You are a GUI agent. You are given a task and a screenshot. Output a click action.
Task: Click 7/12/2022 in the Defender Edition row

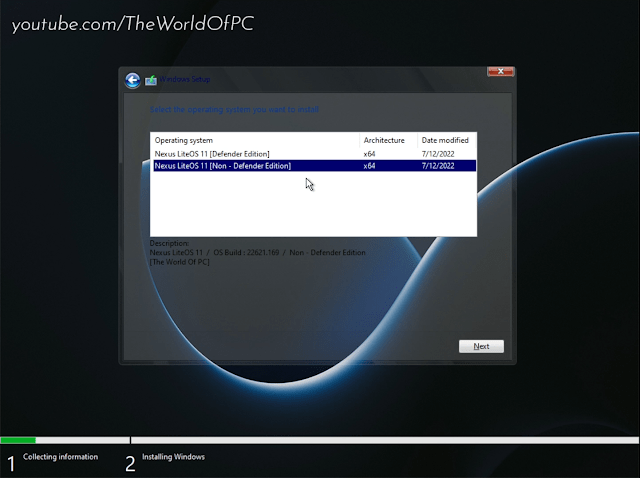[438, 154]
